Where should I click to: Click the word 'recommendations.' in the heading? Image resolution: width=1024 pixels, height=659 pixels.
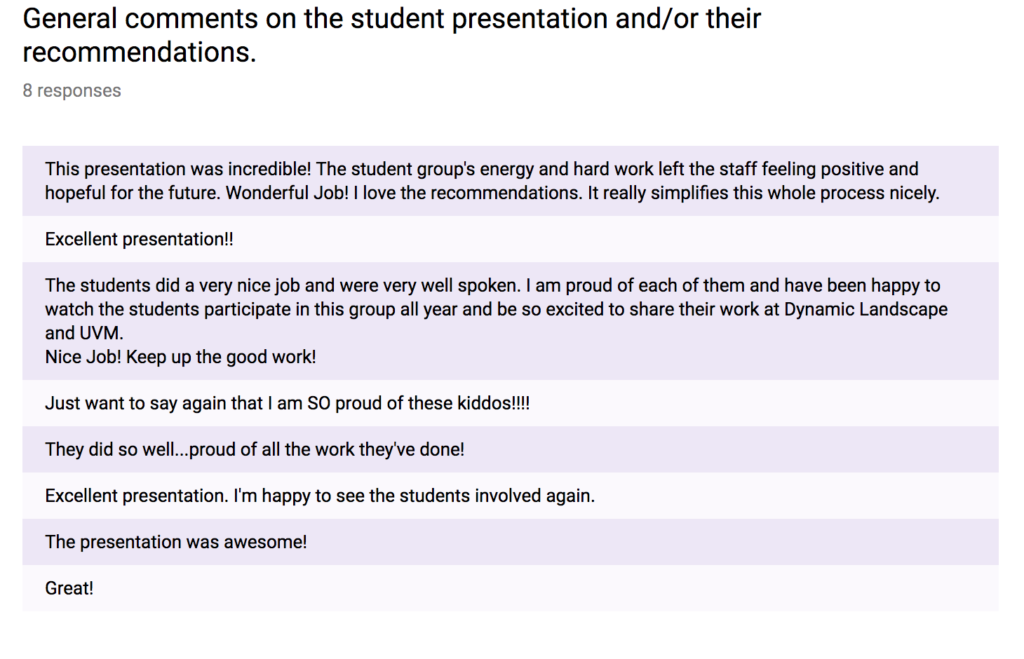139,52
